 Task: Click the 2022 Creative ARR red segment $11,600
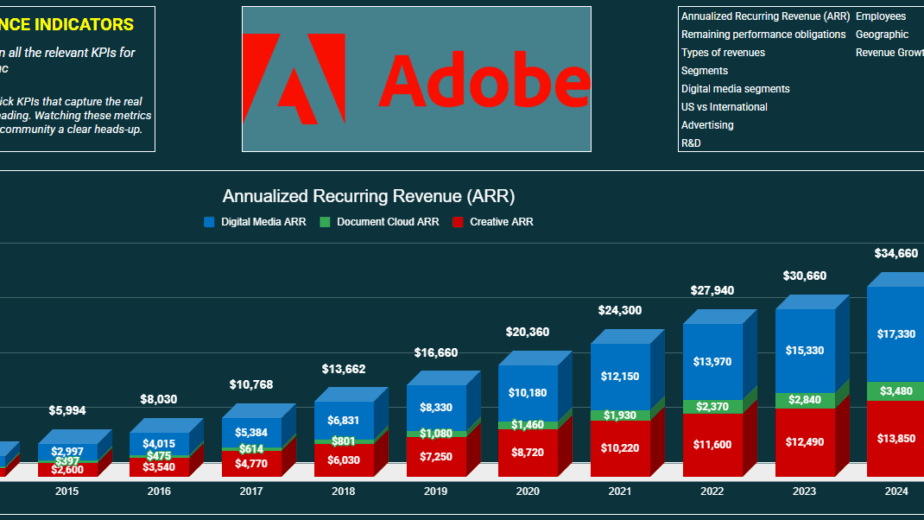(x=714, y=443)
